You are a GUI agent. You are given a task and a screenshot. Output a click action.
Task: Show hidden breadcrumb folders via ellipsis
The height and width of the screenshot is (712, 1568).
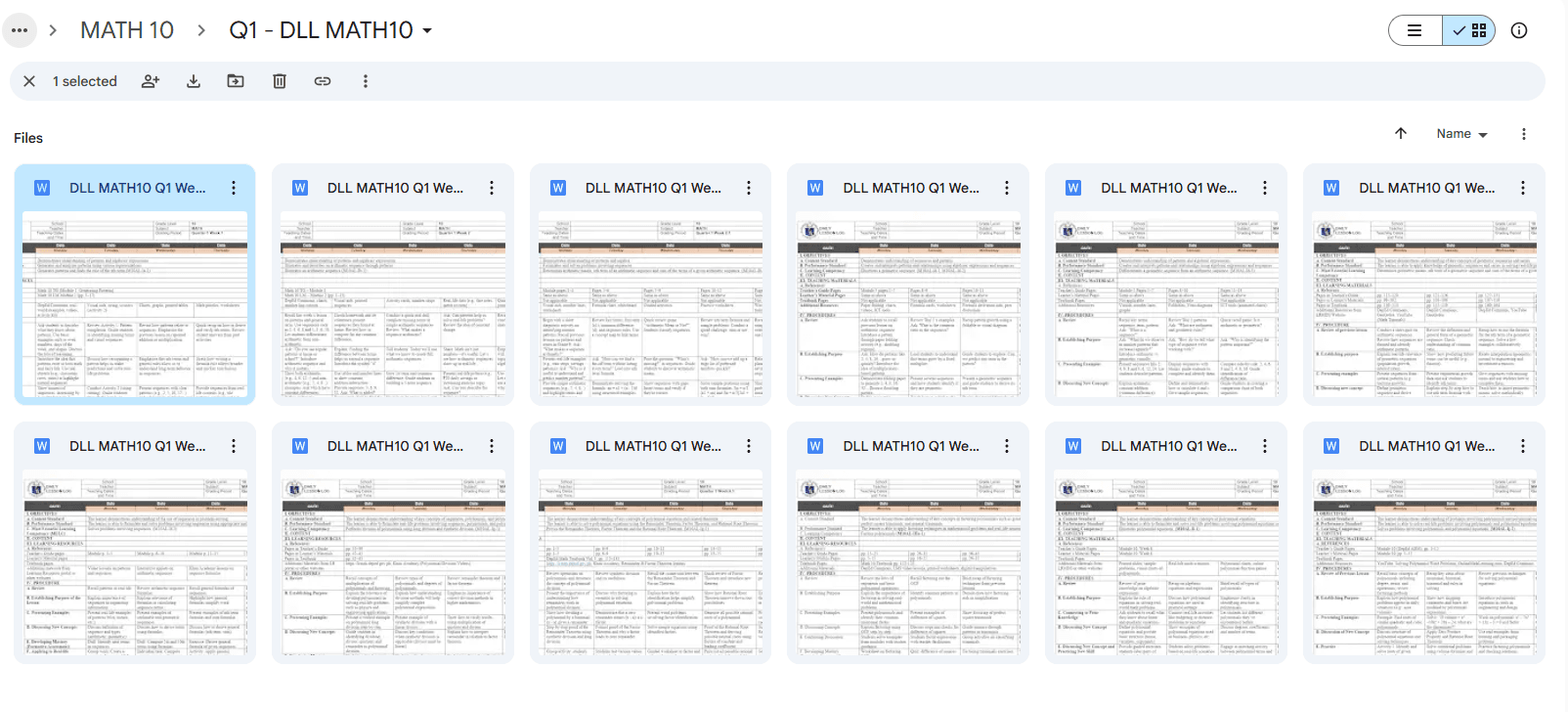20,30
